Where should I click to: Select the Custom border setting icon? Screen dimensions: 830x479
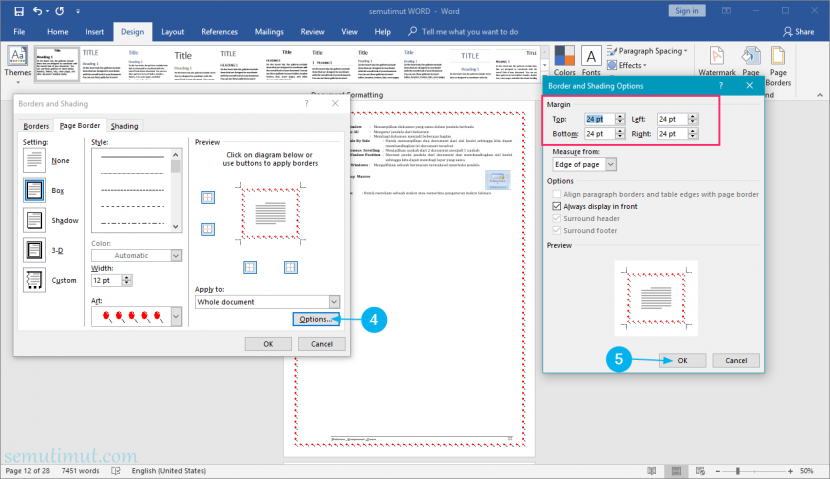pos(34,280)
